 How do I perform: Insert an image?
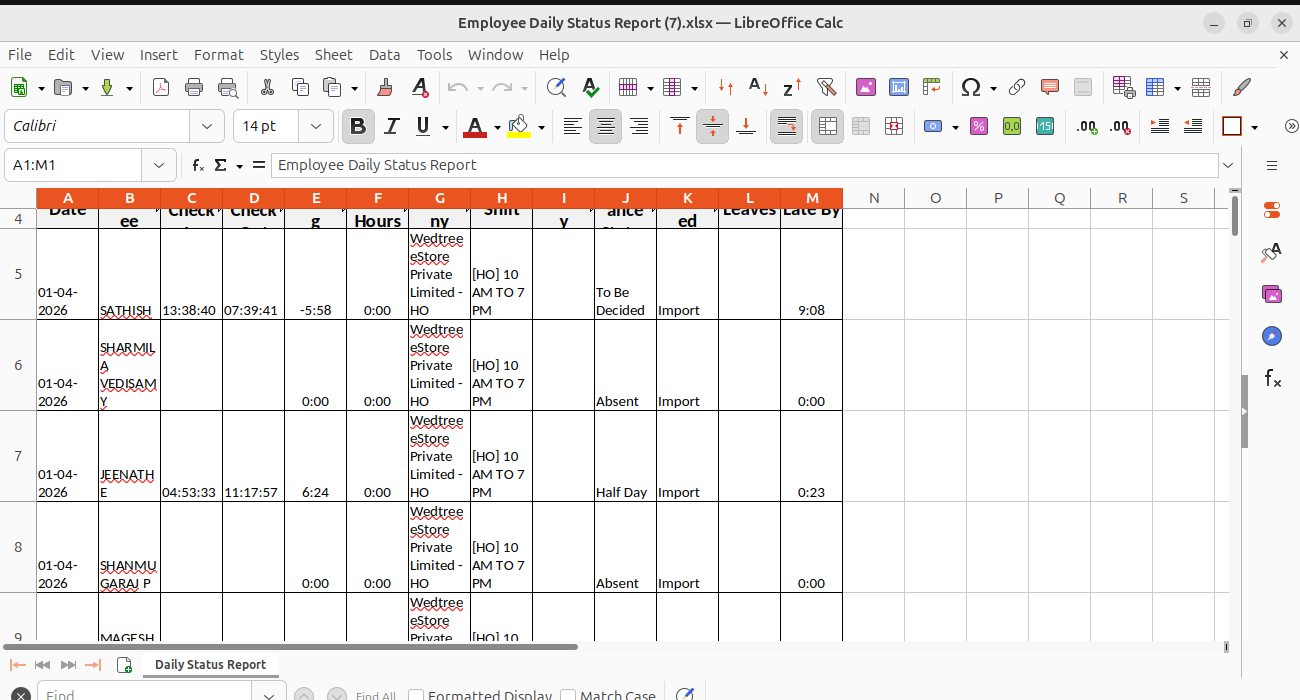(x=866, y=87)
